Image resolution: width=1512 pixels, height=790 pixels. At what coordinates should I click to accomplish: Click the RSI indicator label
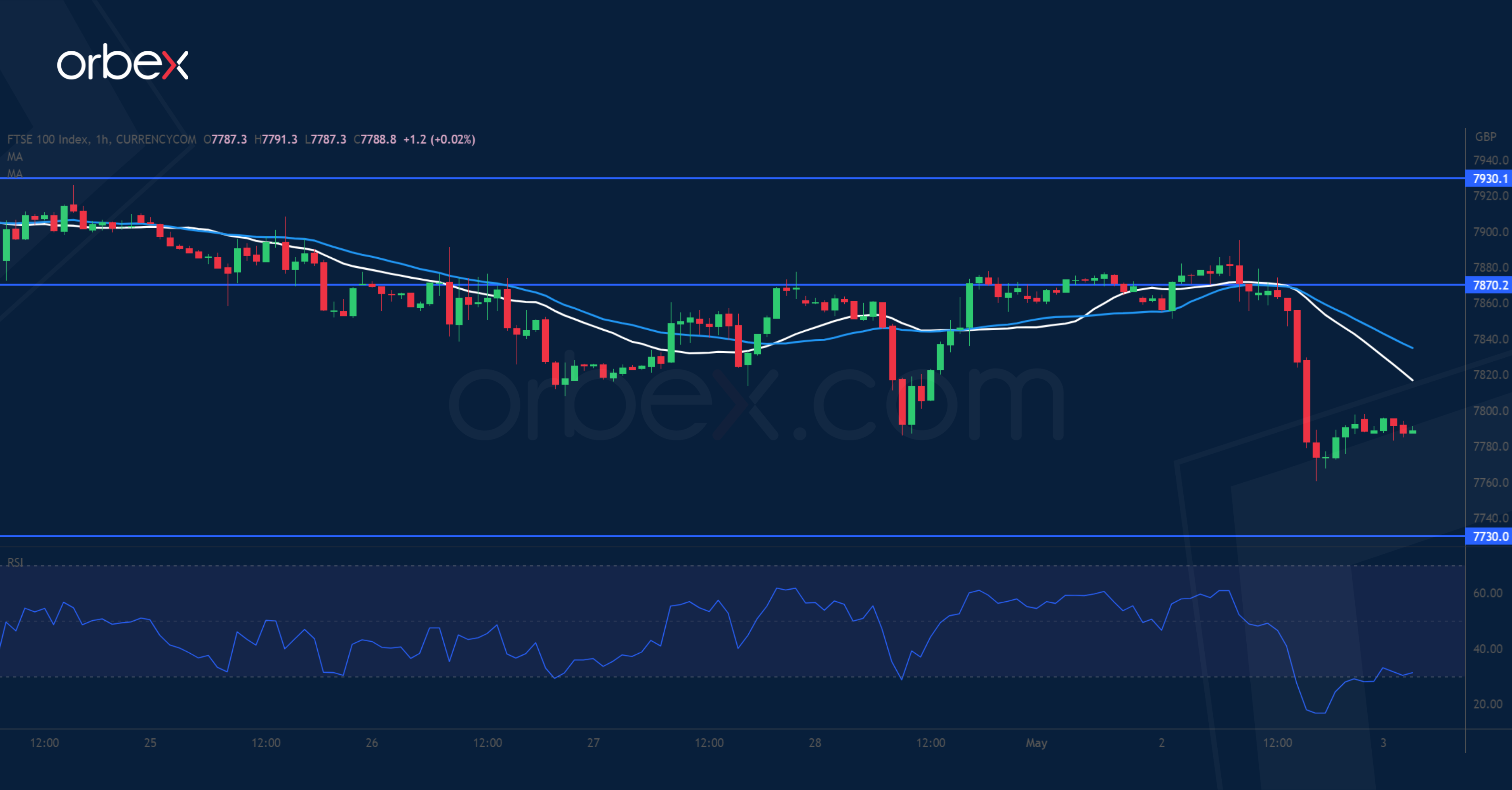point(15,562)
